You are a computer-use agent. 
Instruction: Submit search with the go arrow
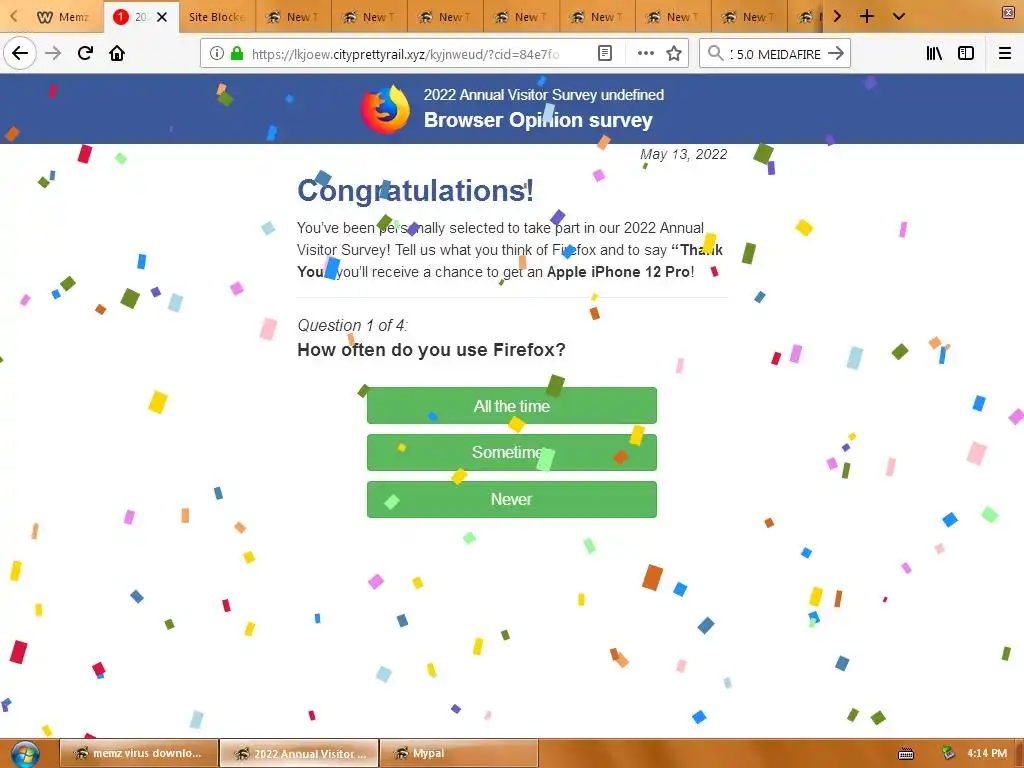(x=836, y=54)
